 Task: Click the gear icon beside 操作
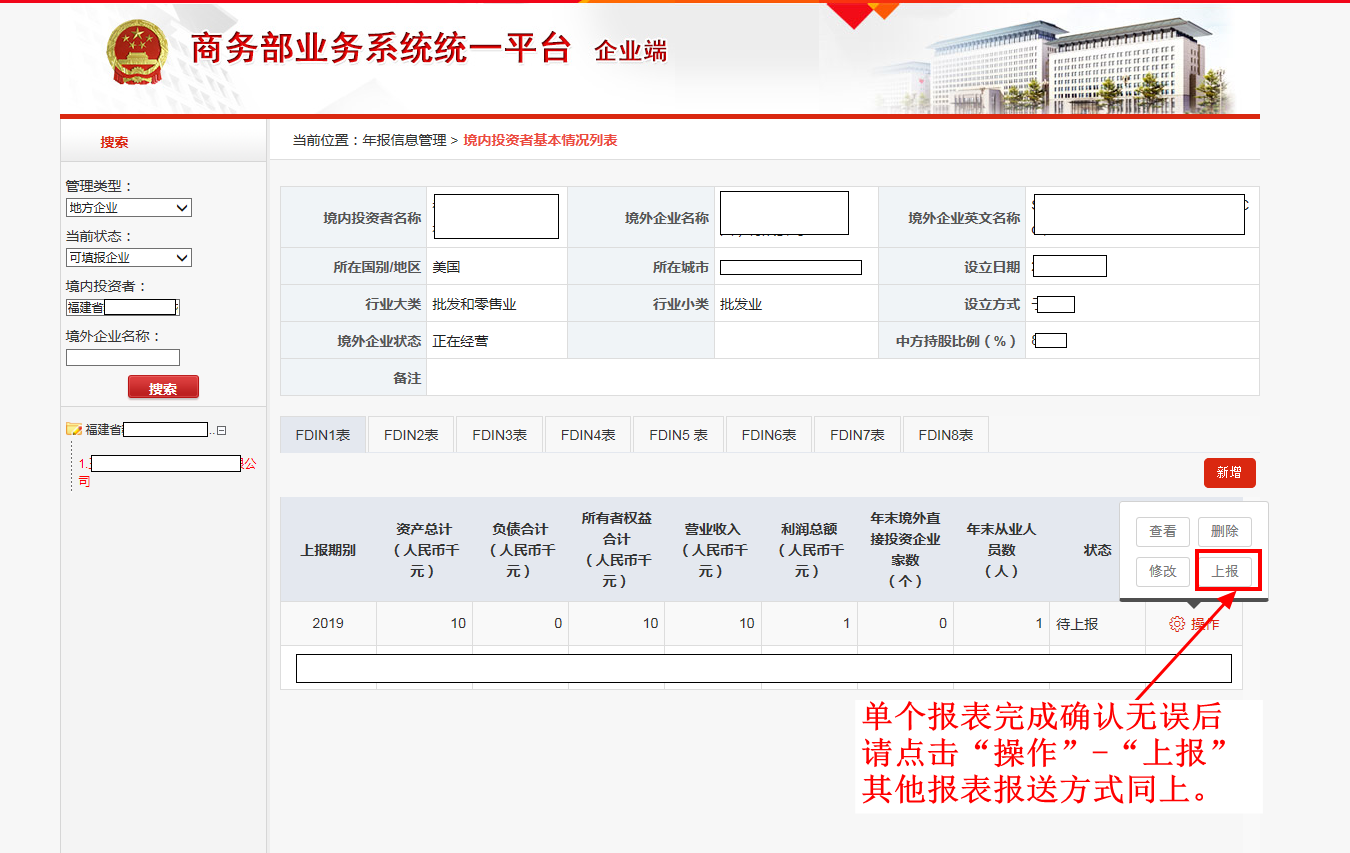1177,624
